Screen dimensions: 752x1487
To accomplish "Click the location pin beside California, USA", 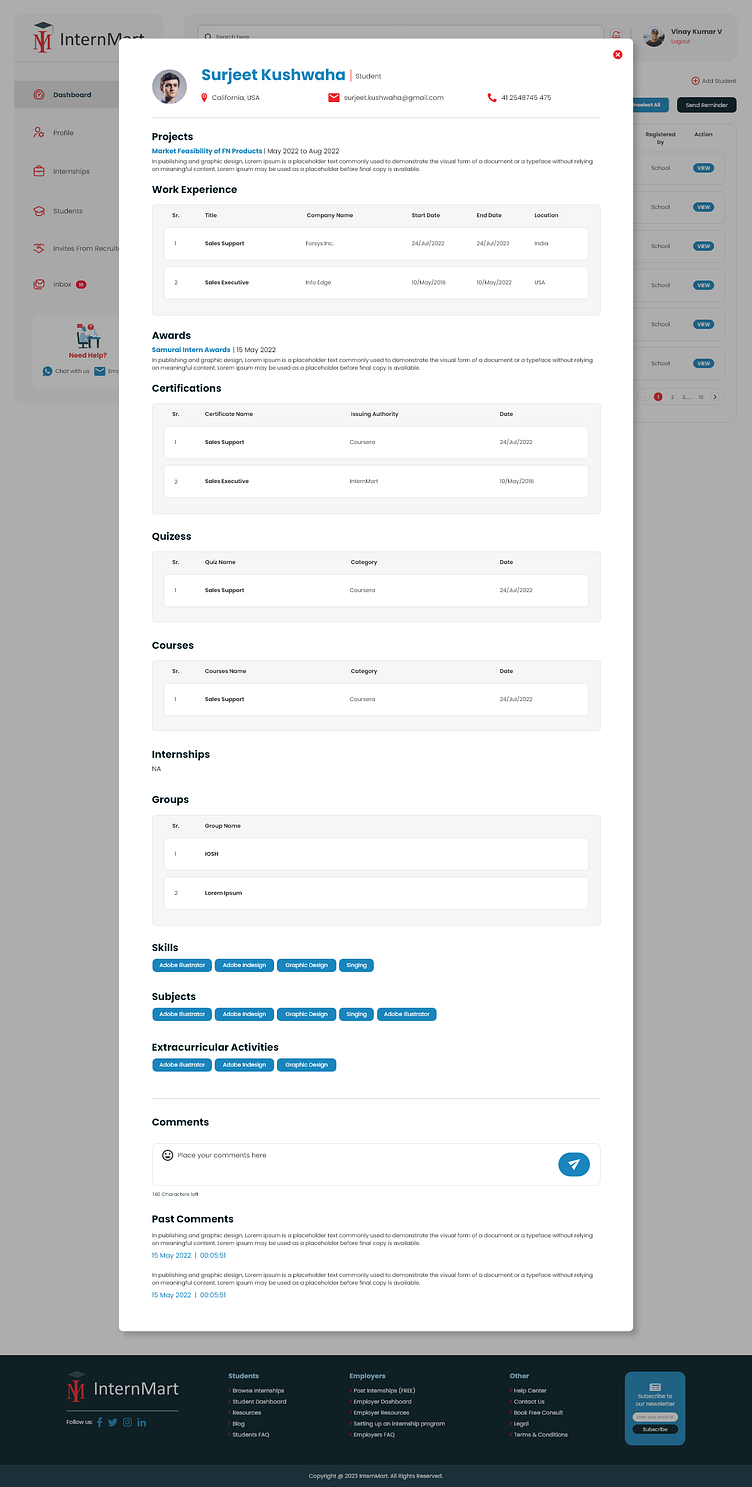I will tap(204, 98).
